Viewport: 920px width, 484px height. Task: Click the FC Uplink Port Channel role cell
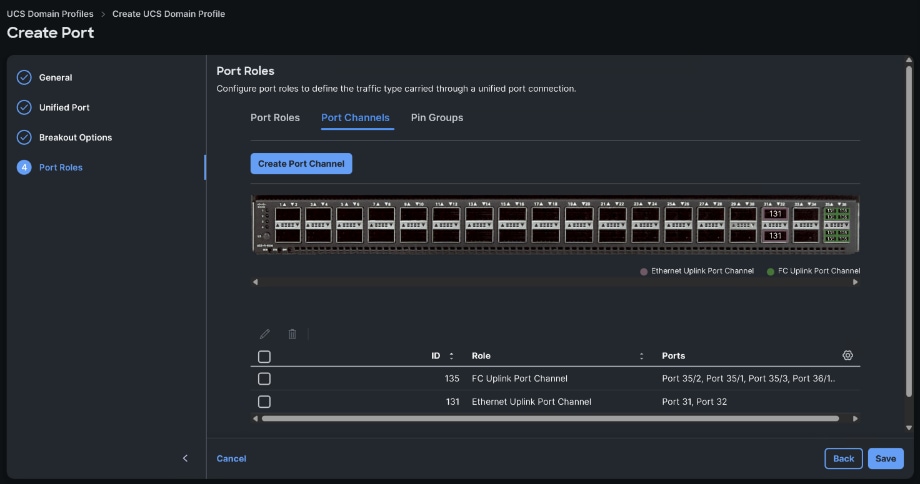tap(519, 378)
